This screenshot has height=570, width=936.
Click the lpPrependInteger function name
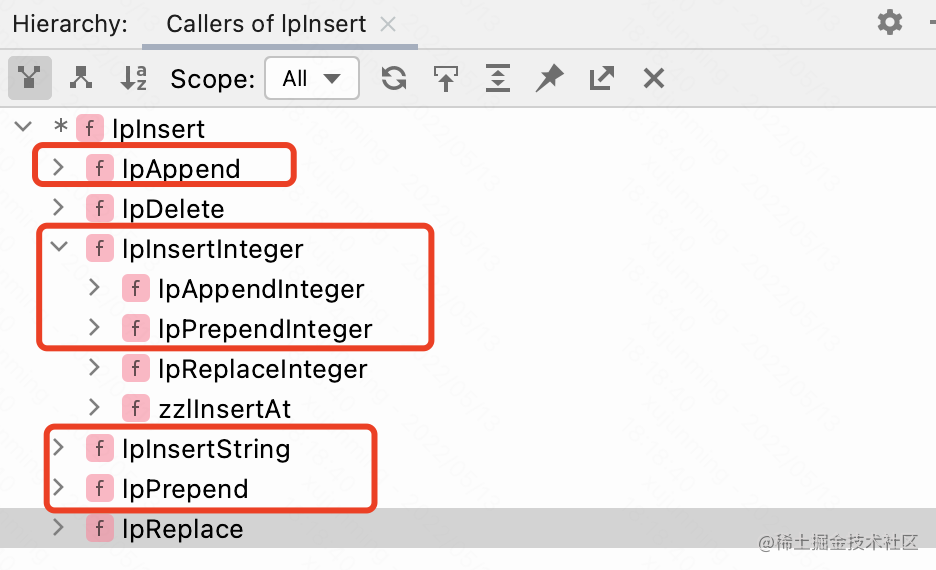coord(265,328)
